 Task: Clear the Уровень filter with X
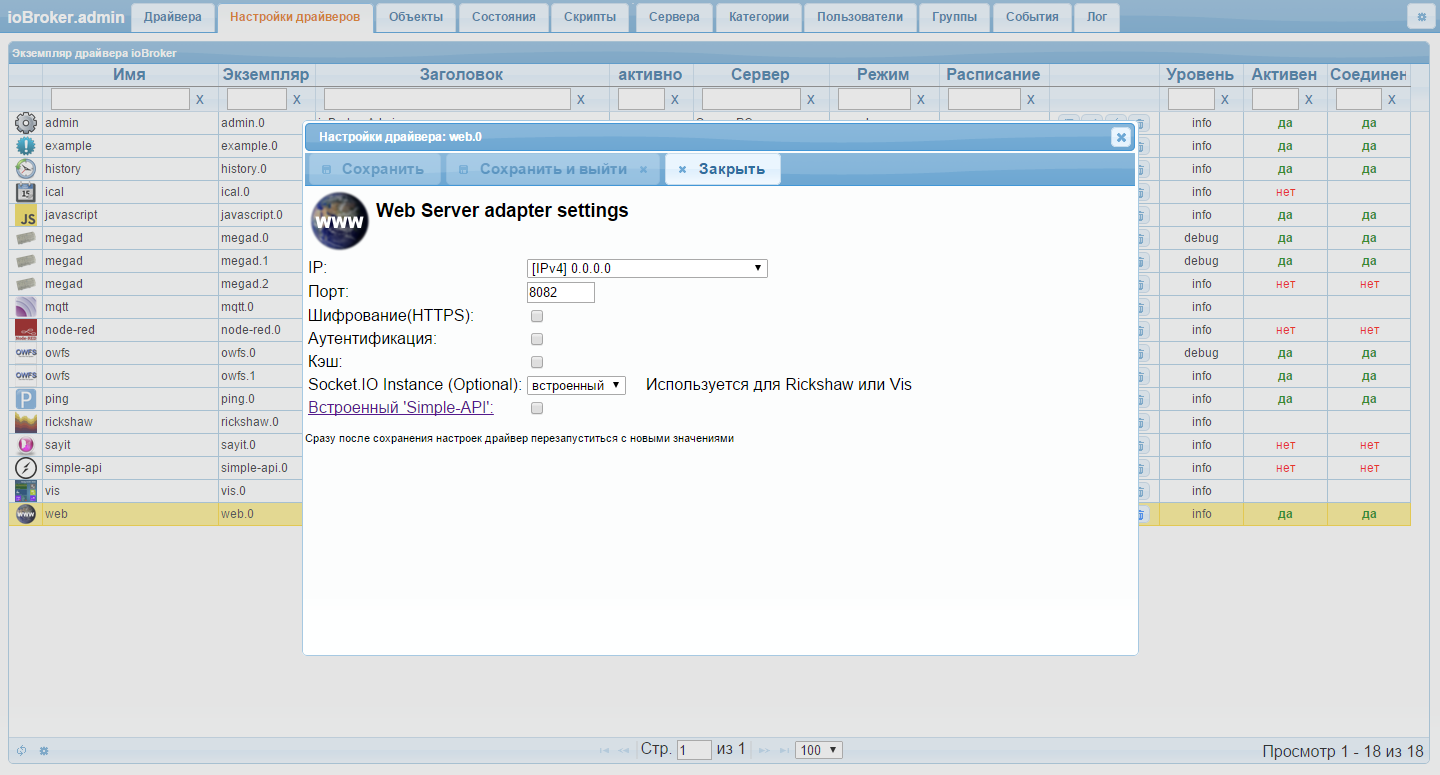pyautogui.click(x=1225, y=100)
